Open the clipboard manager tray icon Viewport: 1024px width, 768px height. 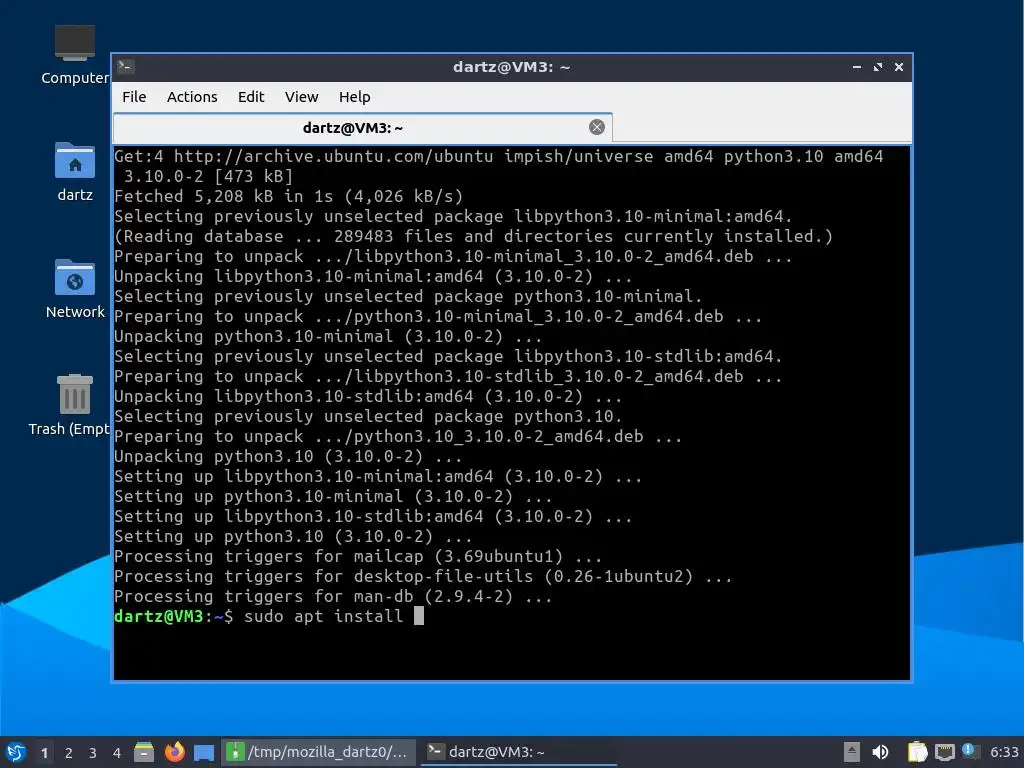[918, 752]
